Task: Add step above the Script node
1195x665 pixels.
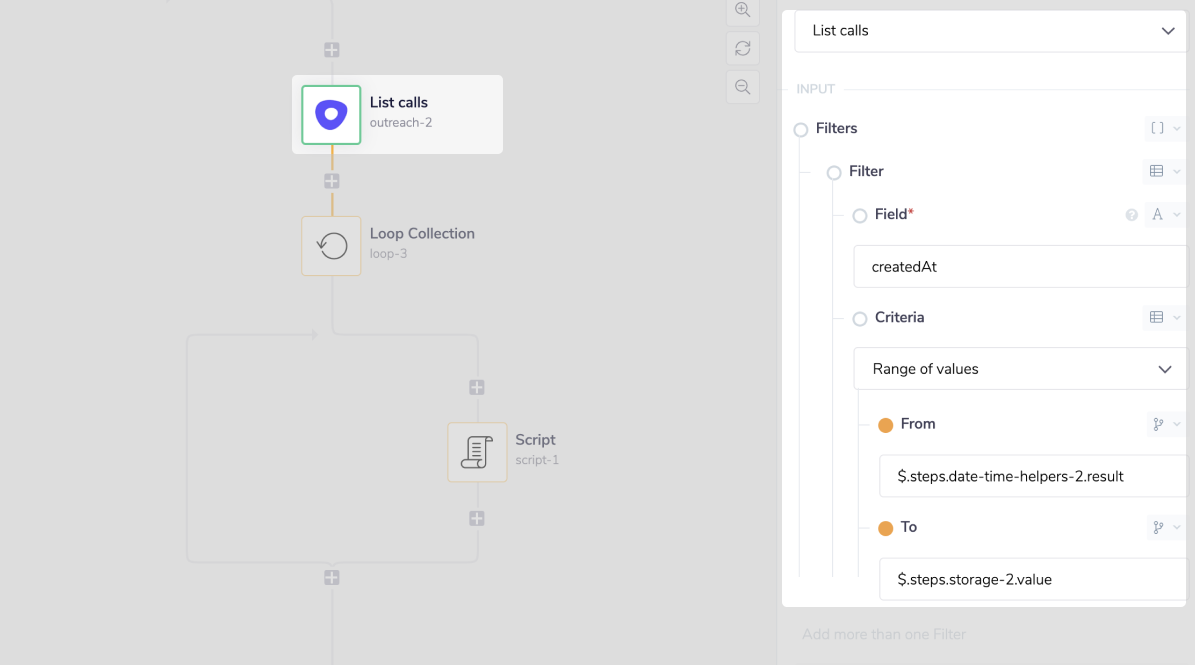Action: [x=477, y=387]
